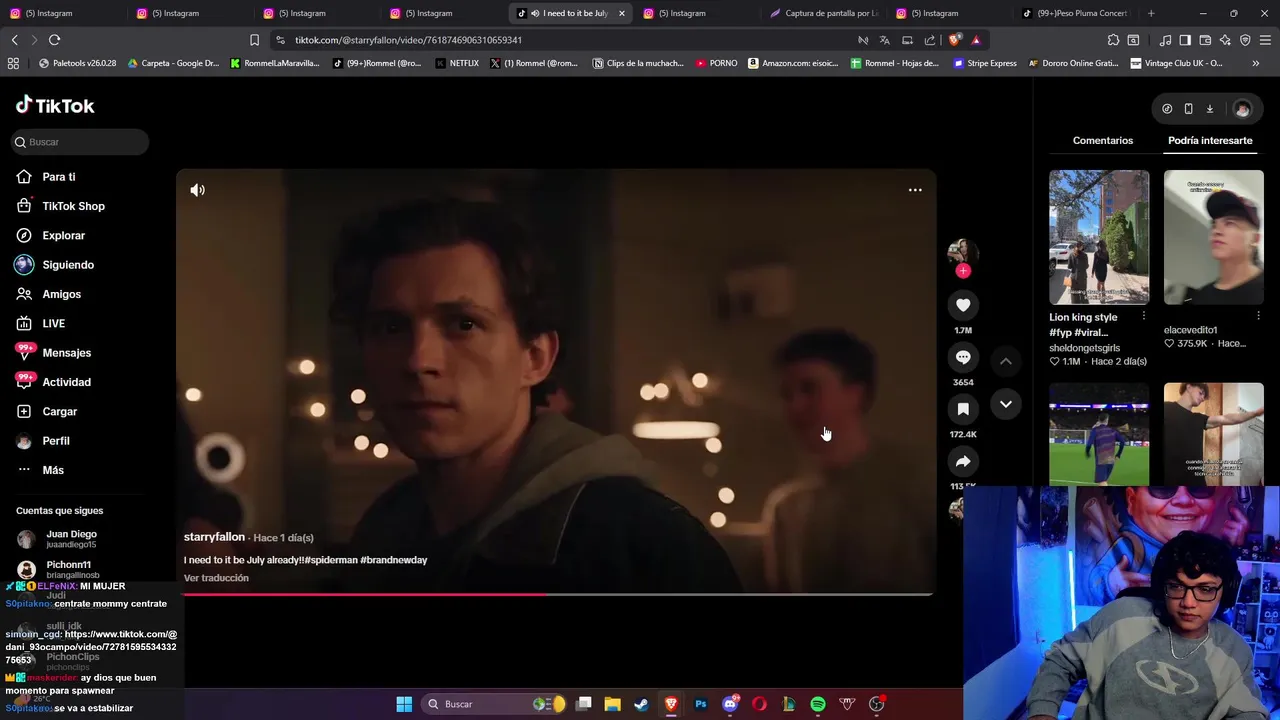1280x720 pixels.
Task: Open Explorar in the sidebar
Action: pos(63,235)
